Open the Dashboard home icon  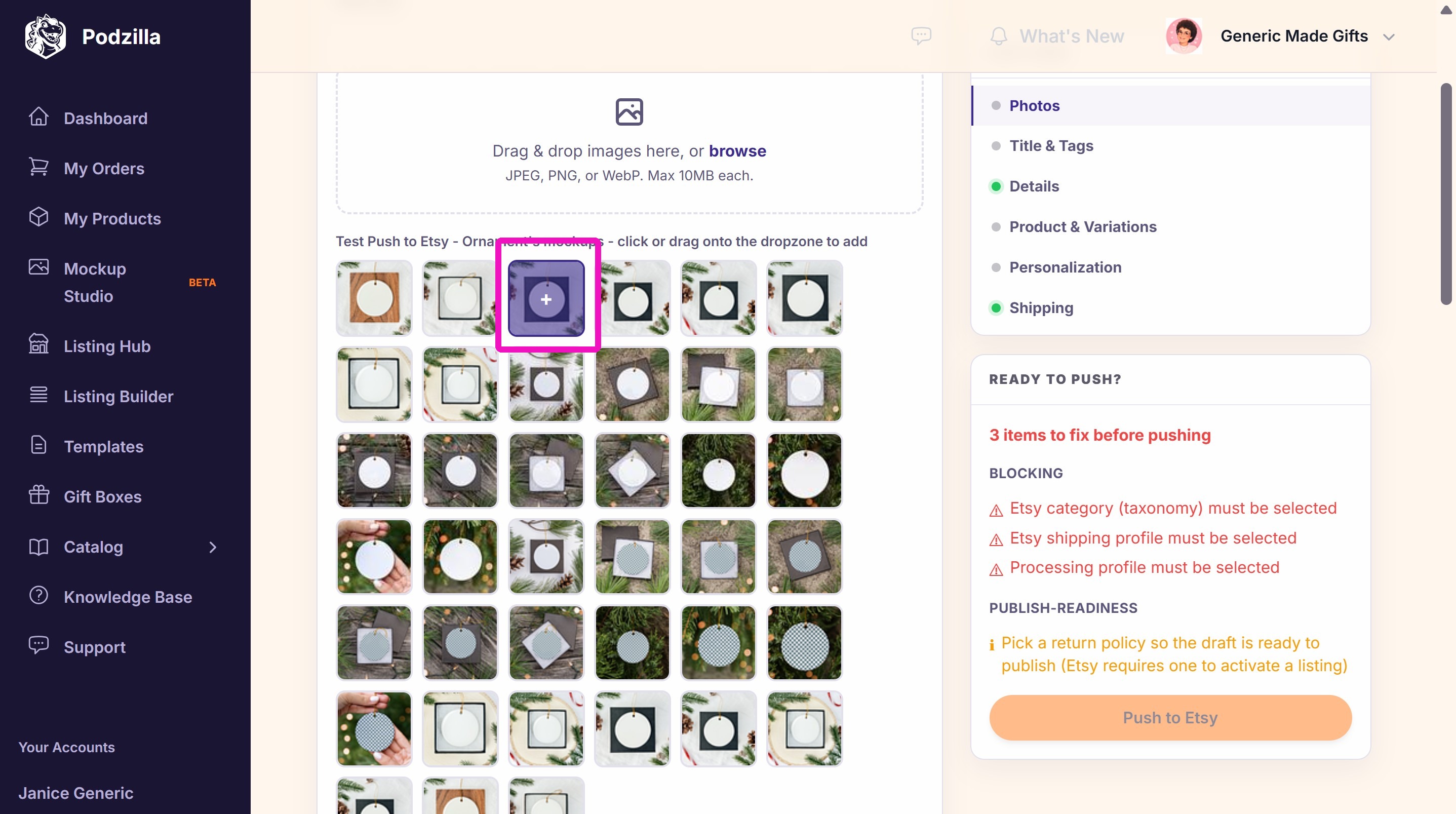(x=38, y=117)
